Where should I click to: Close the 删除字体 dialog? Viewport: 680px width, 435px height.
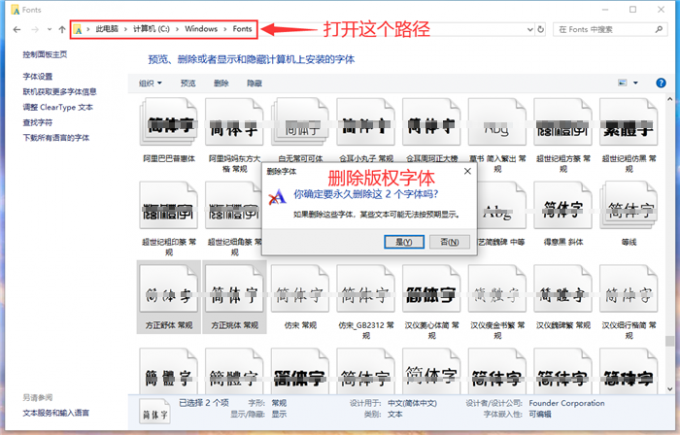tap(468, 171)
